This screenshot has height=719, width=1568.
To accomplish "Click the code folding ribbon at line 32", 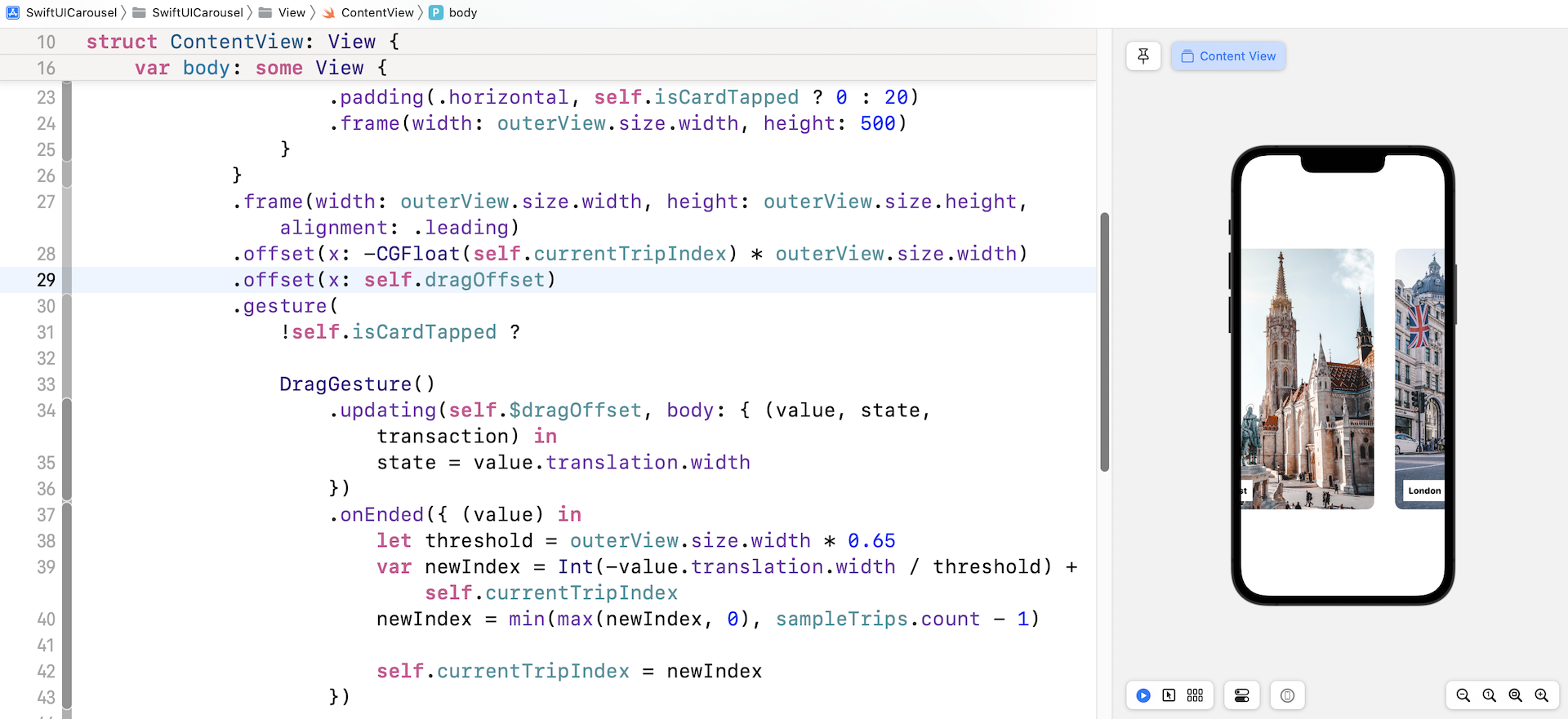I will (x=67, y=358).
